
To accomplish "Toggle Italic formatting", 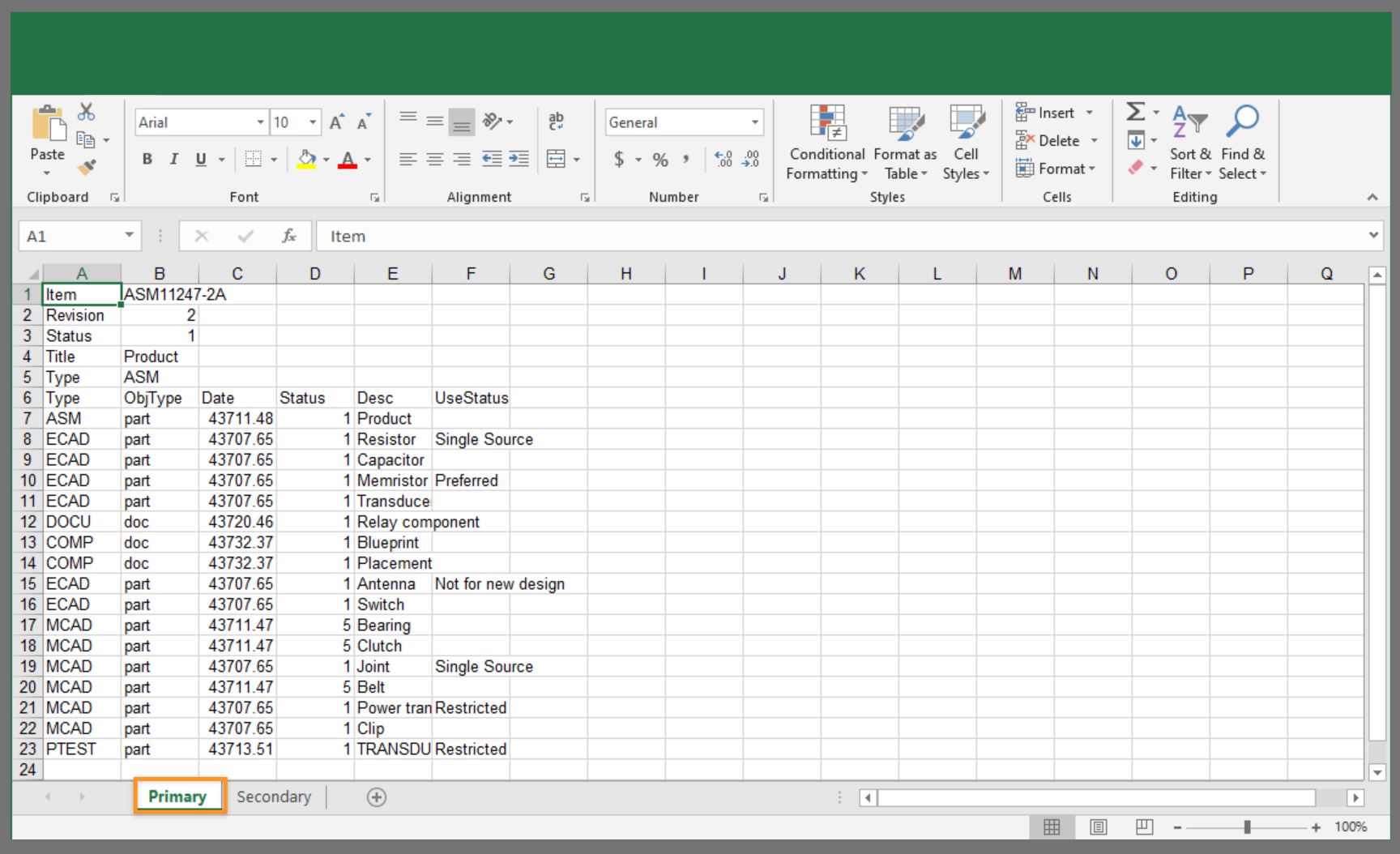I will tap(173, 159).
